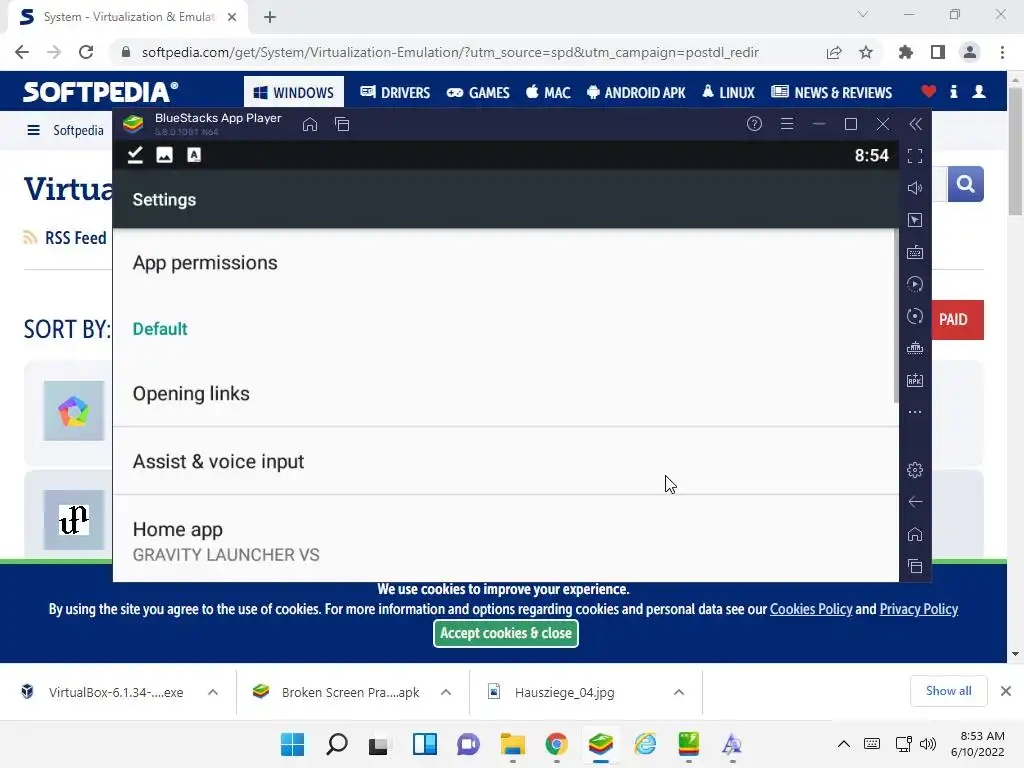Open File Explorer from taskbar

click(x=513, y=744)
